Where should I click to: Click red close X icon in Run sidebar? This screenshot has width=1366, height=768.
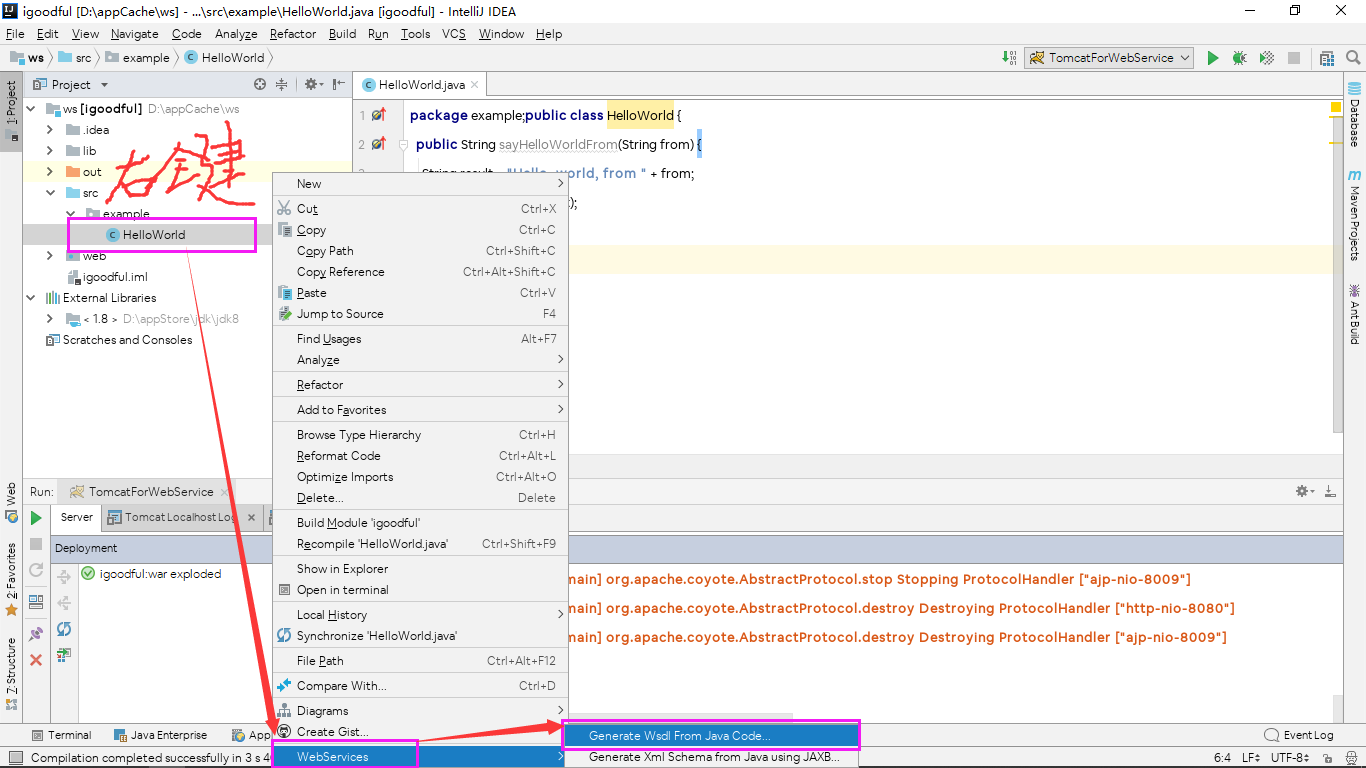pyautogui.click(x=36, y=660)
